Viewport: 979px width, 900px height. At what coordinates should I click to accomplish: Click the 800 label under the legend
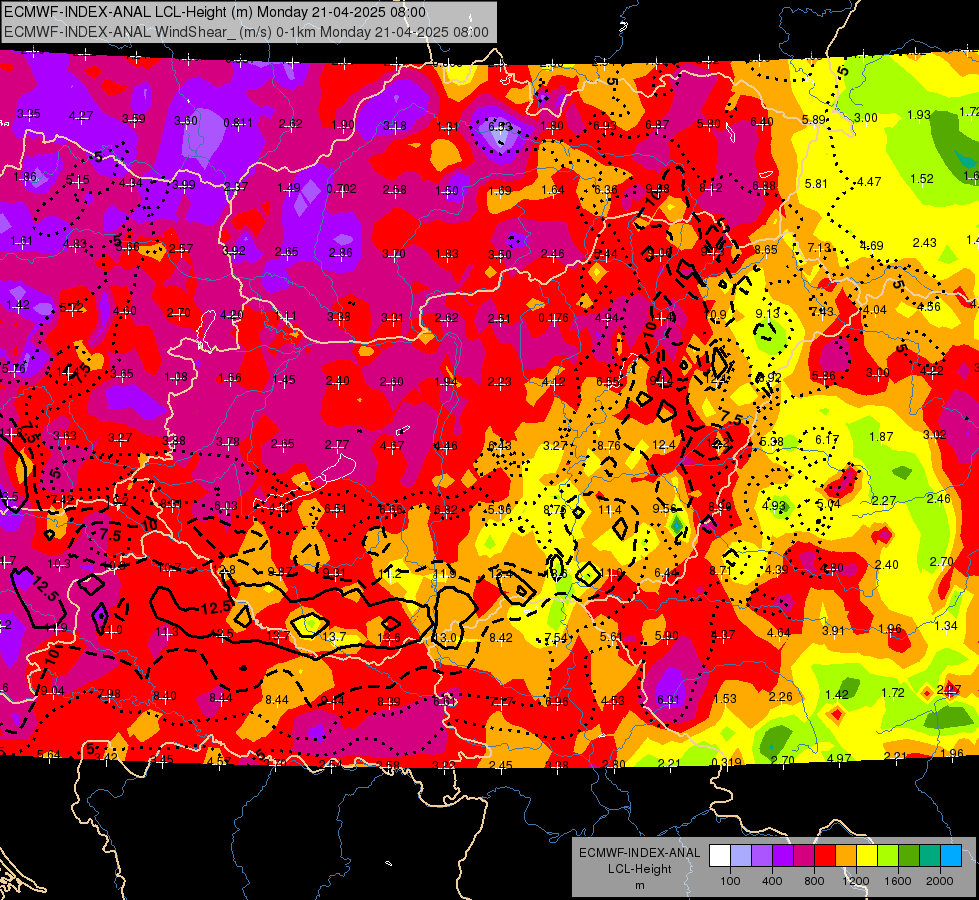pos(814,881)
